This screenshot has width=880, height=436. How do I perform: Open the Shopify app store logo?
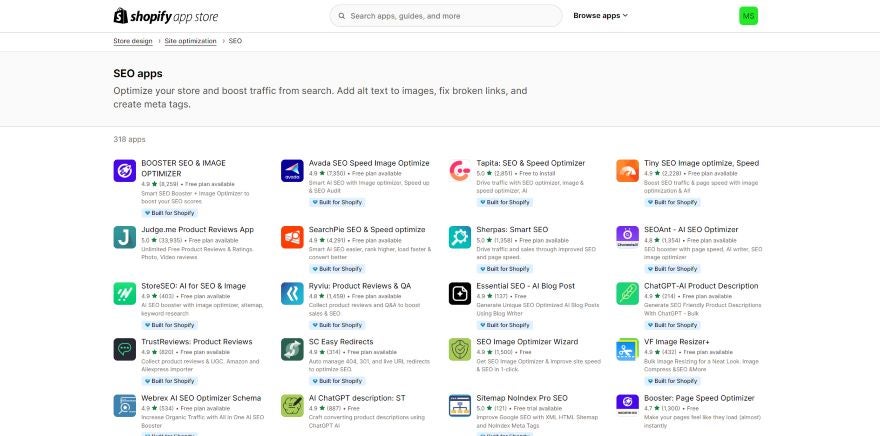tap(166, 16)
